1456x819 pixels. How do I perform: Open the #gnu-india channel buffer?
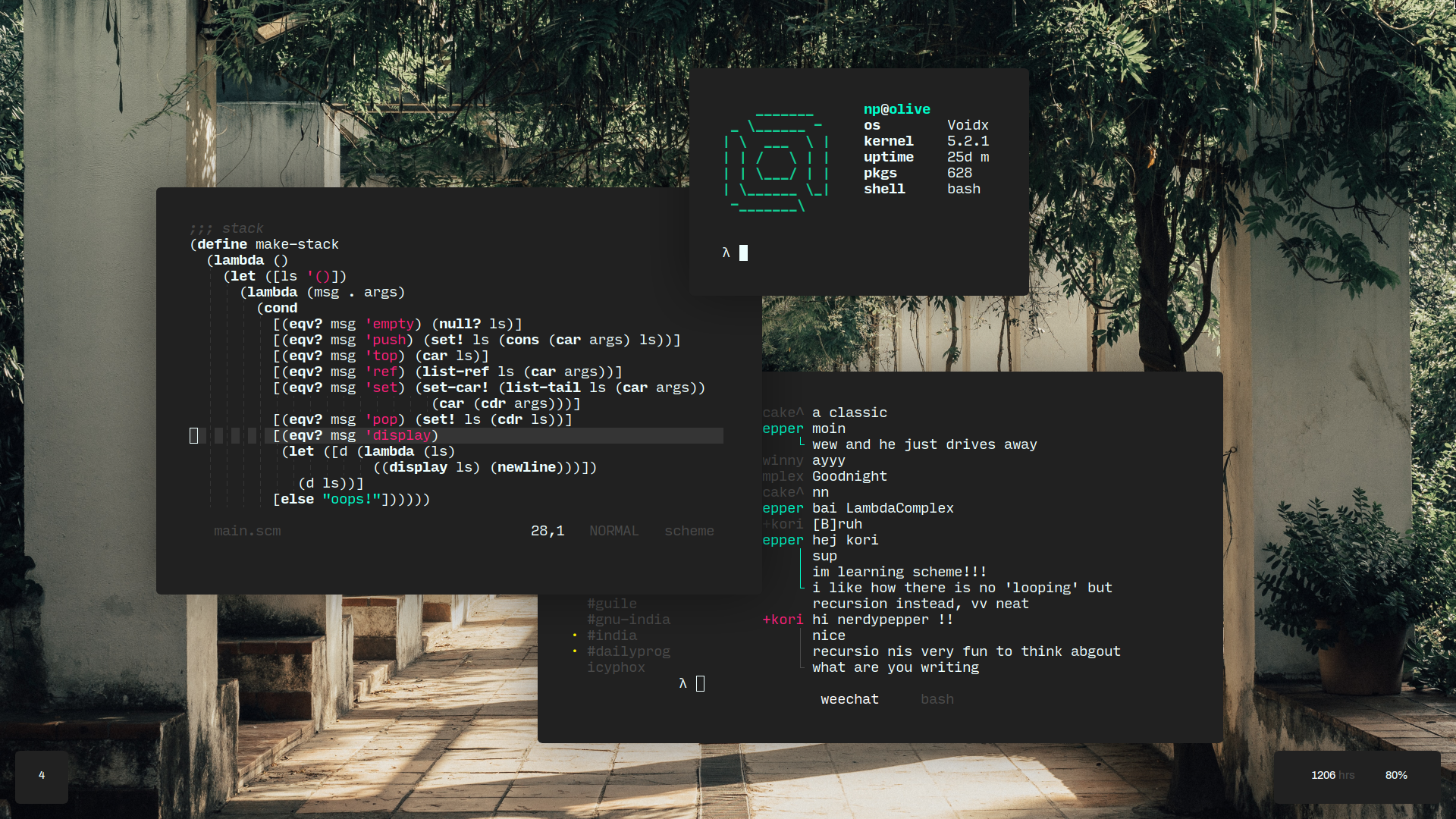[629, 620]
